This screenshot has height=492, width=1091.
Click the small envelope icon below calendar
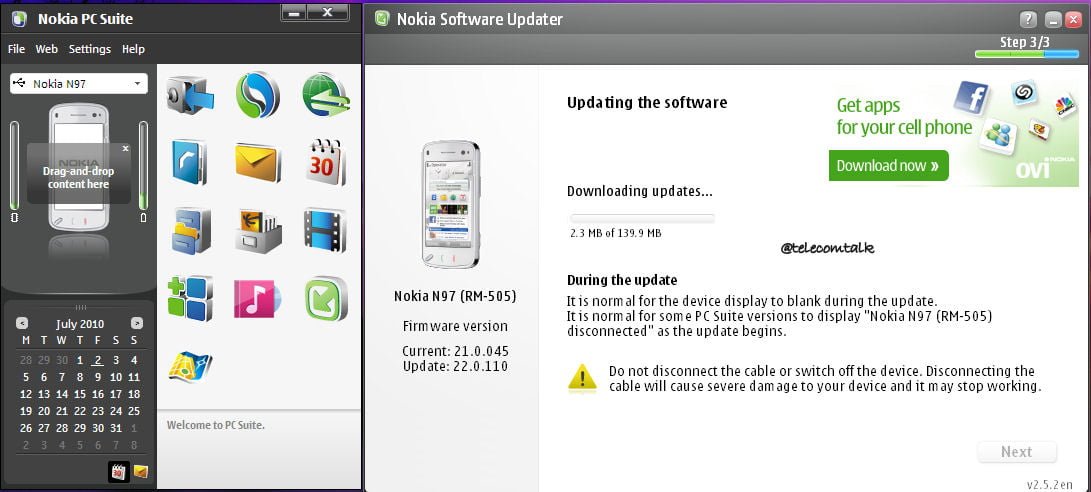tap(141, 472)
